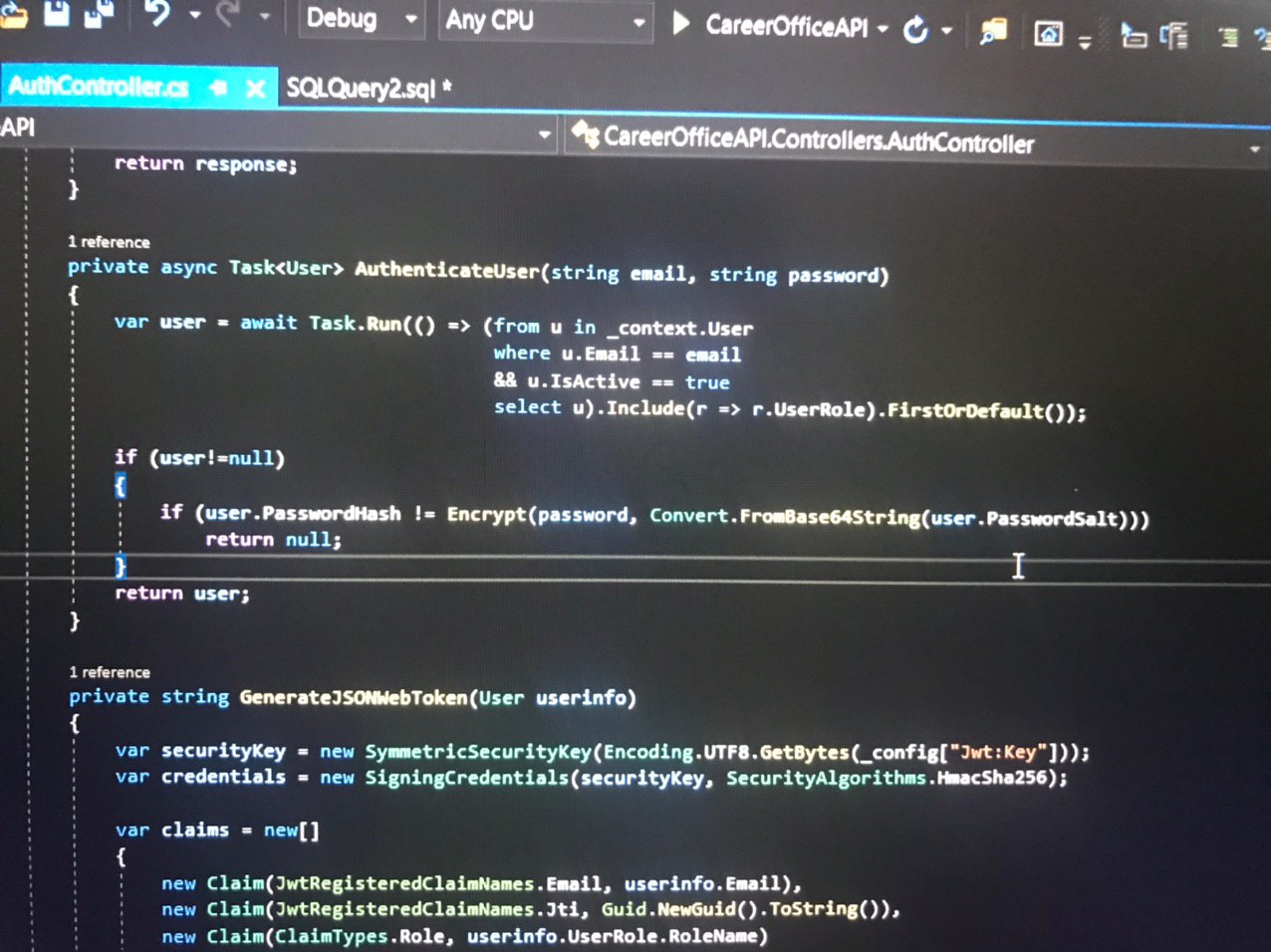Screen dimensions: 1271x952
Task: Close the AuthController.cs tab
Action: tap(255, 90)
